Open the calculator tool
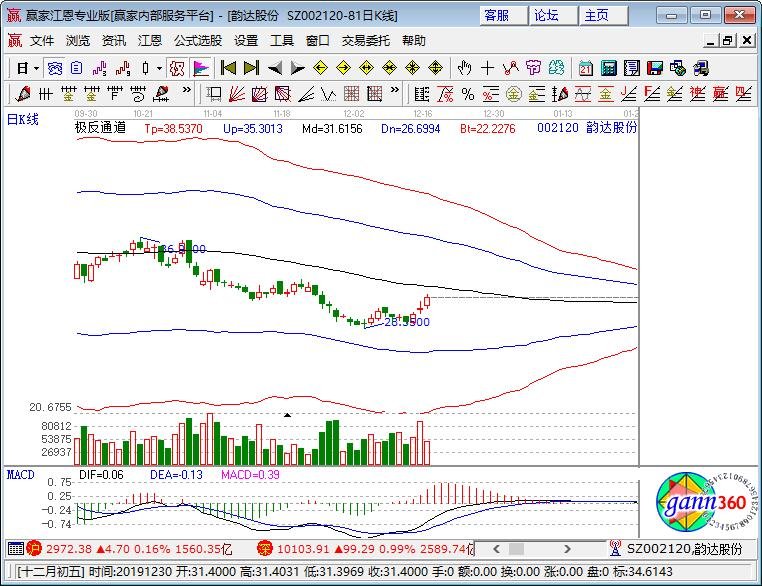This screenshot has width=762, height=586. (x=608, y=68)
